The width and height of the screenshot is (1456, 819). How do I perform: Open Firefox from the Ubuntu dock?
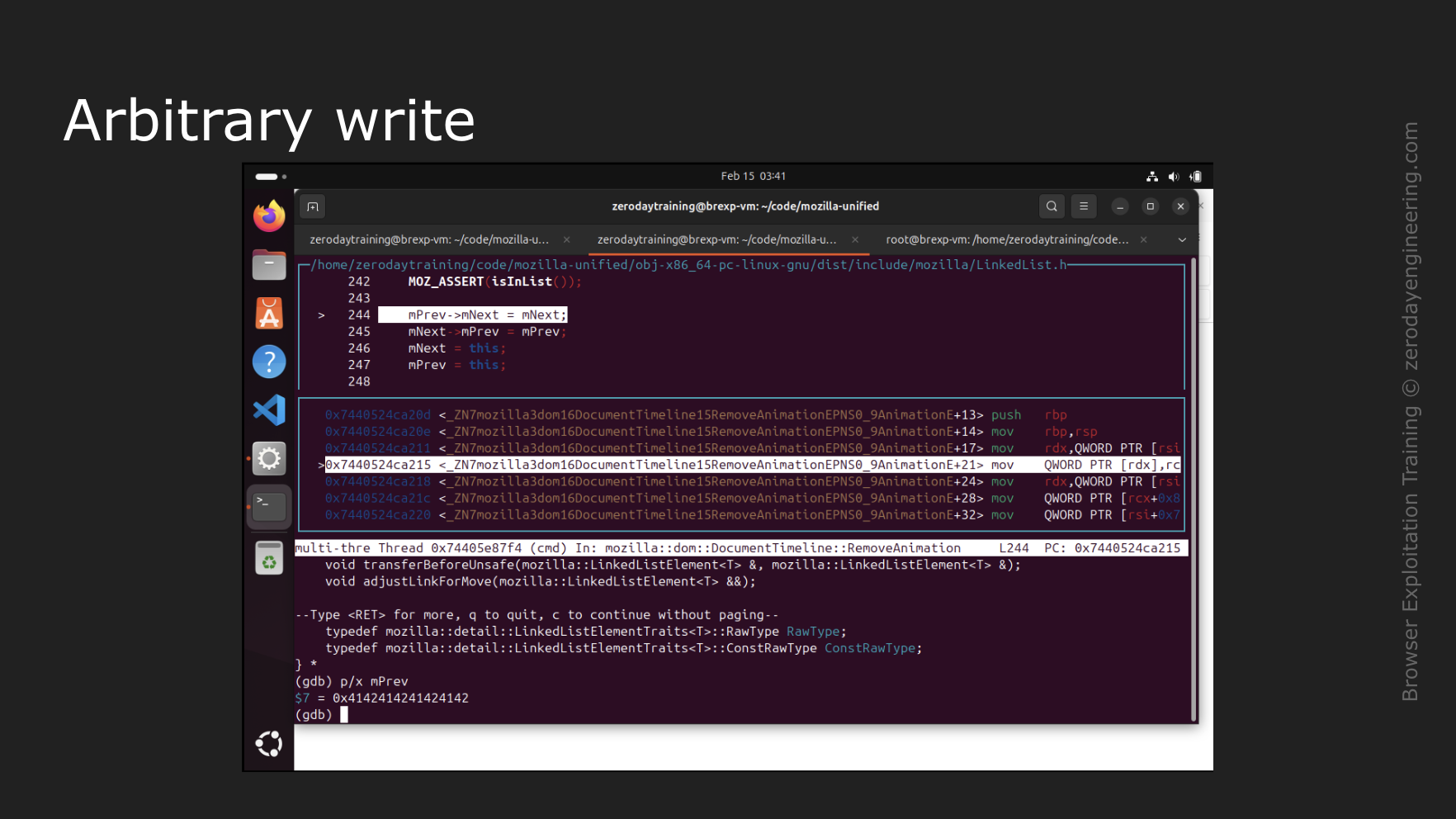click(269, 216)
